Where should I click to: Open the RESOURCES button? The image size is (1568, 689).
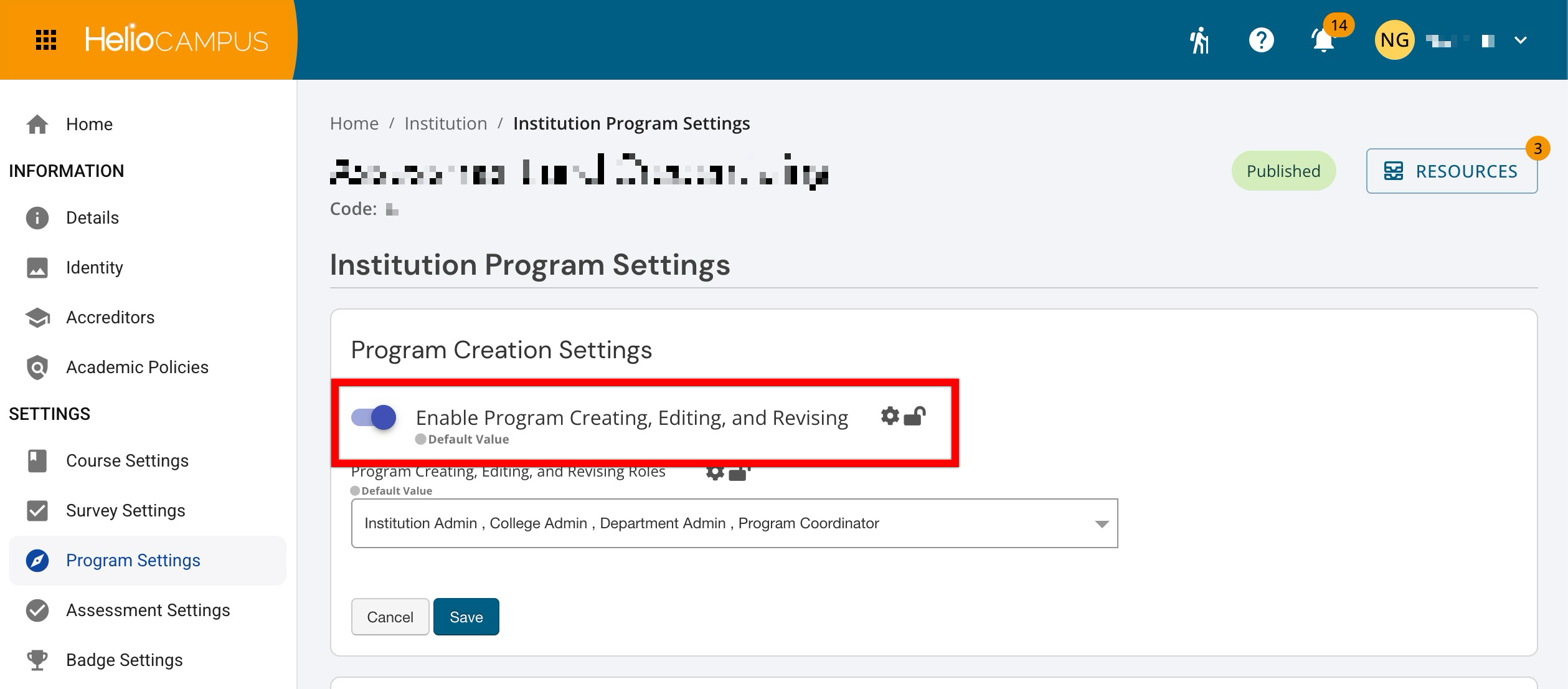point(1451,171)
